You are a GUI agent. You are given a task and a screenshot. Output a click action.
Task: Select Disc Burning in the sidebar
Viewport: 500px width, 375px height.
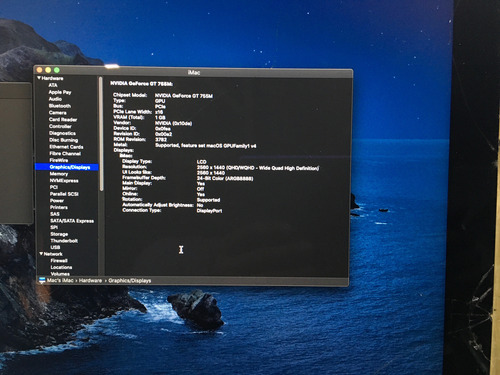(x=64, y=140)
